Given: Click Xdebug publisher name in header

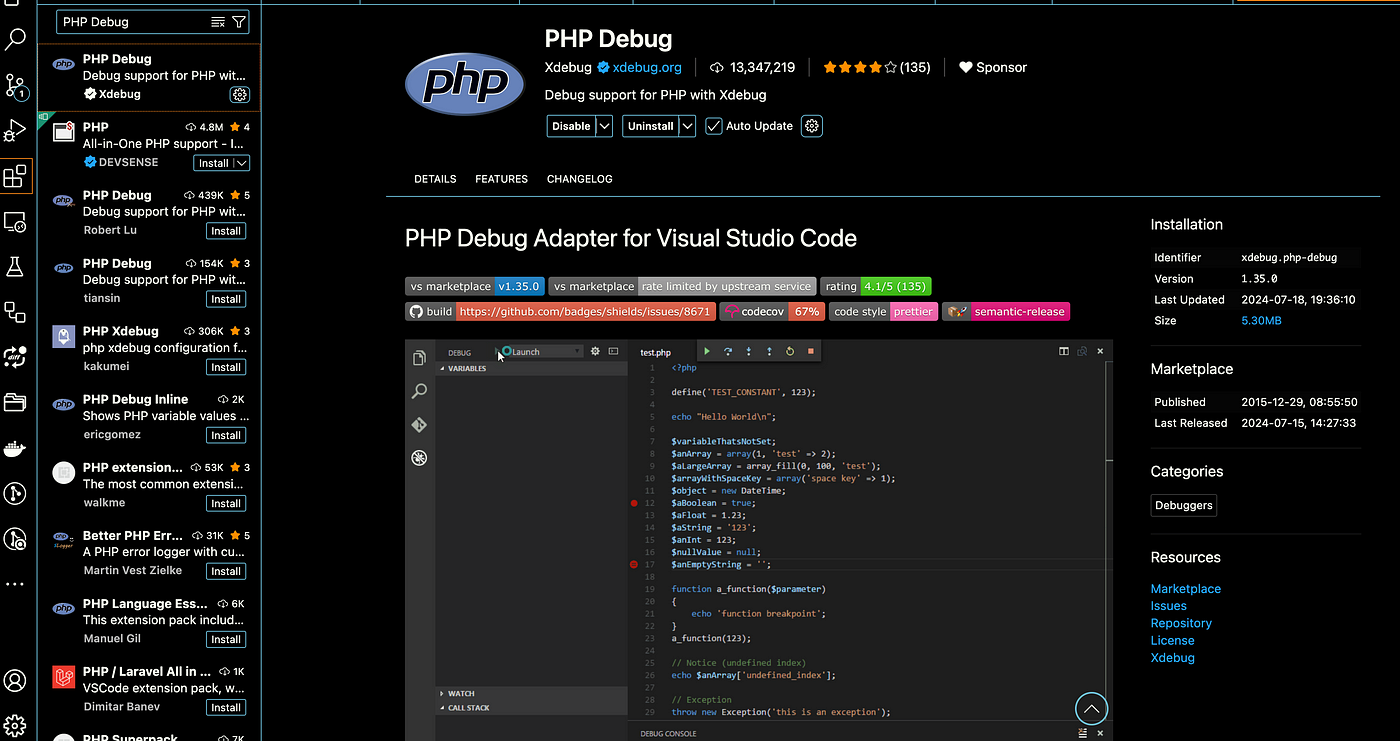Looking at the screenshot, I should (568, 68).
